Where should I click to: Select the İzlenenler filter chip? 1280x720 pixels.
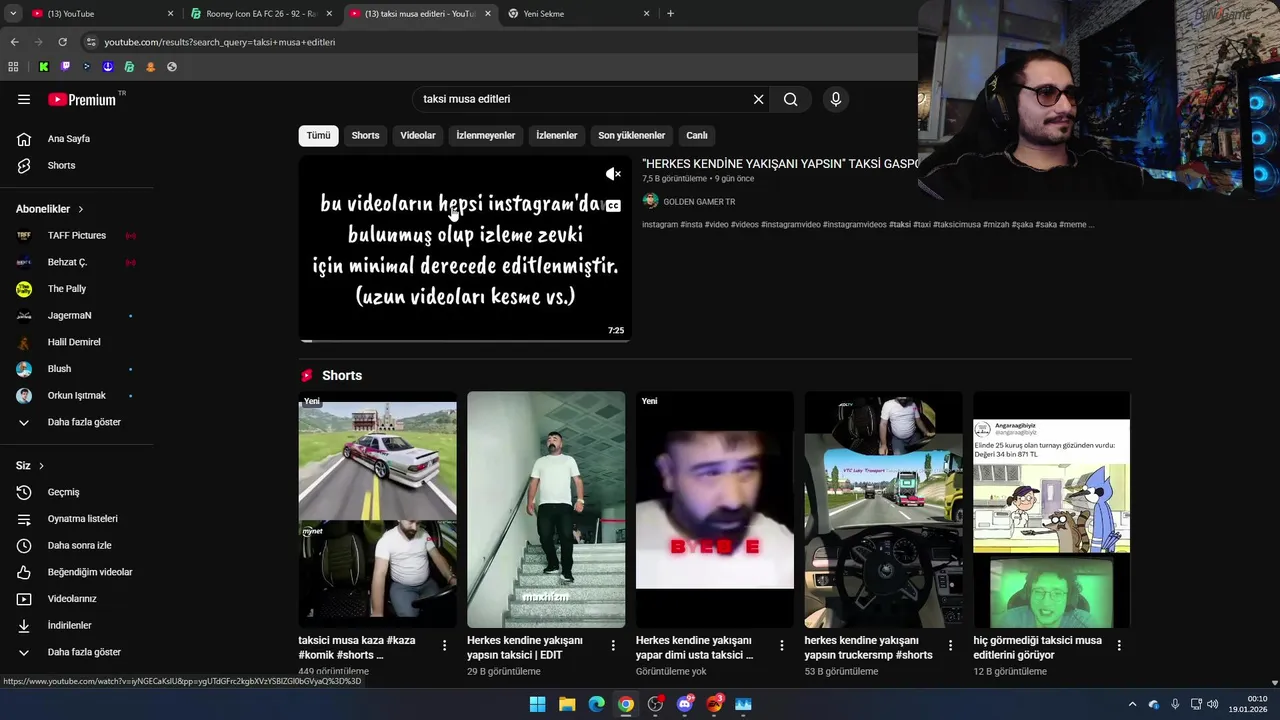(x=556, y=135)
